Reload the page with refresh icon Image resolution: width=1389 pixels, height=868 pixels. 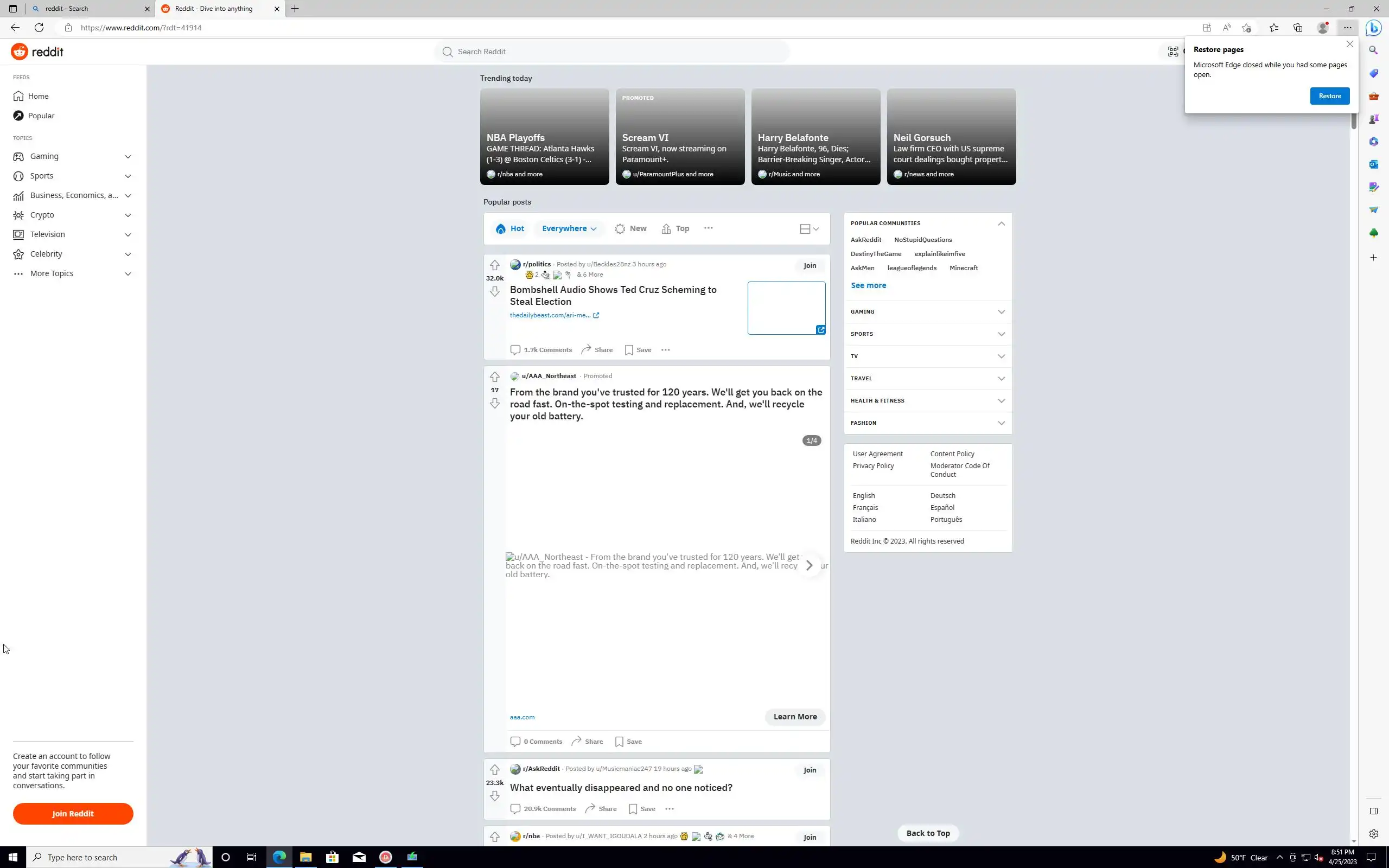click(39, 28)
